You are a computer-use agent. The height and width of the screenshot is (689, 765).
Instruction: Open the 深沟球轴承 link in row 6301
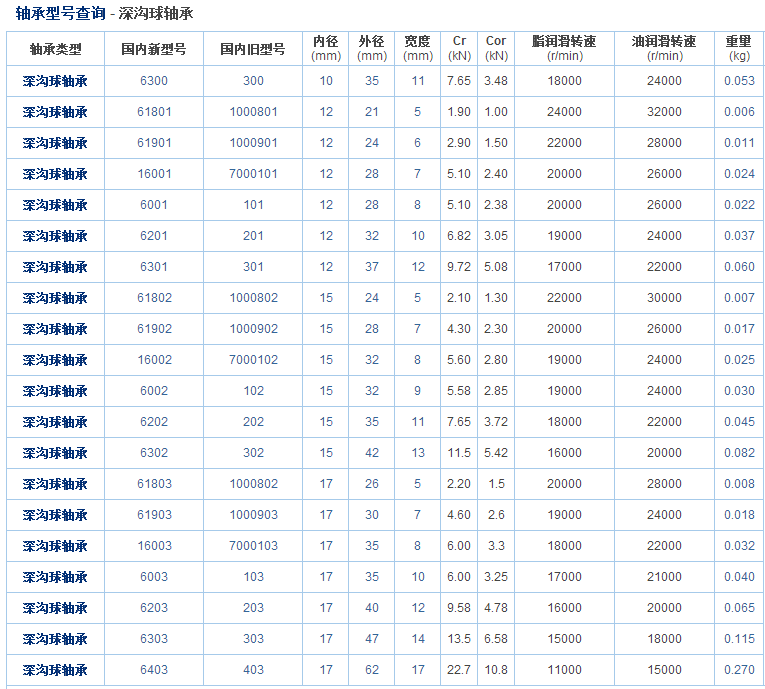(x=55, y=267)
